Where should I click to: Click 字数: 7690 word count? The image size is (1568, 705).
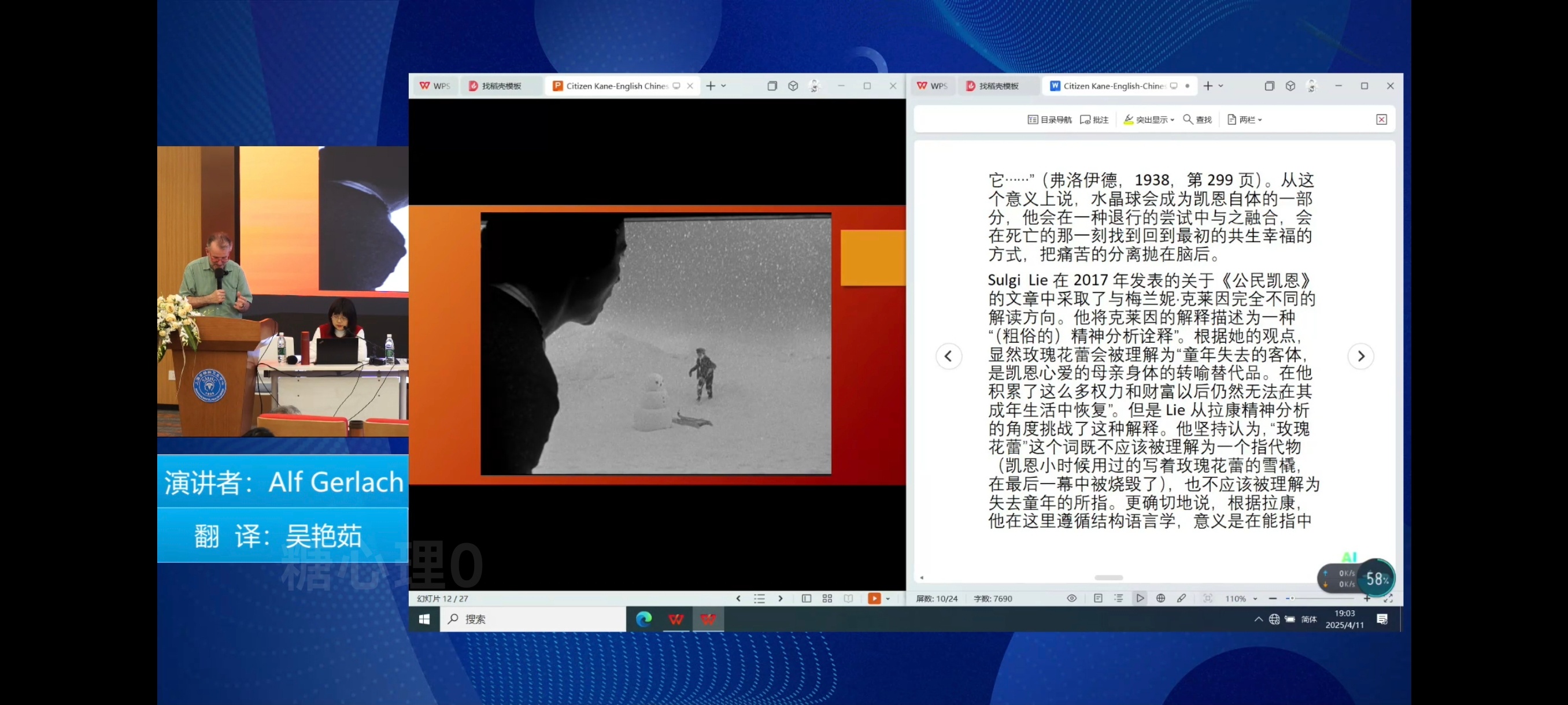click(993, 599)
